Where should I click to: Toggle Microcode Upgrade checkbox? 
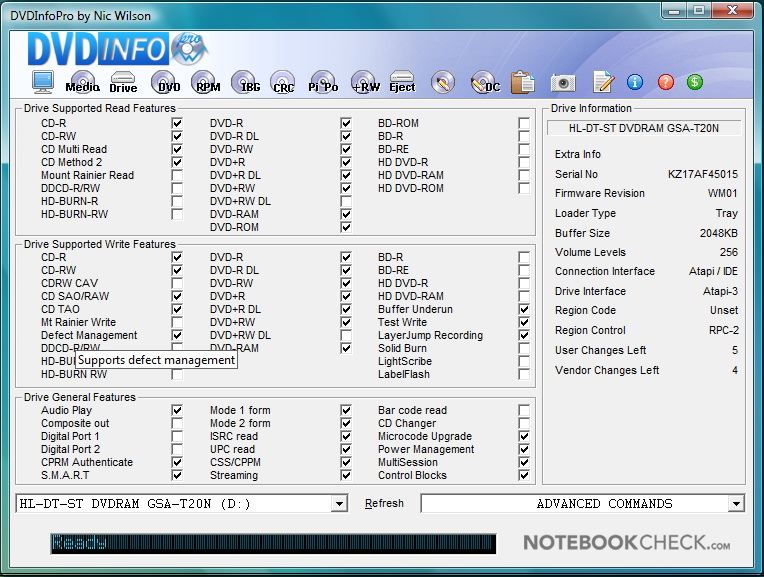coord(524,436)
